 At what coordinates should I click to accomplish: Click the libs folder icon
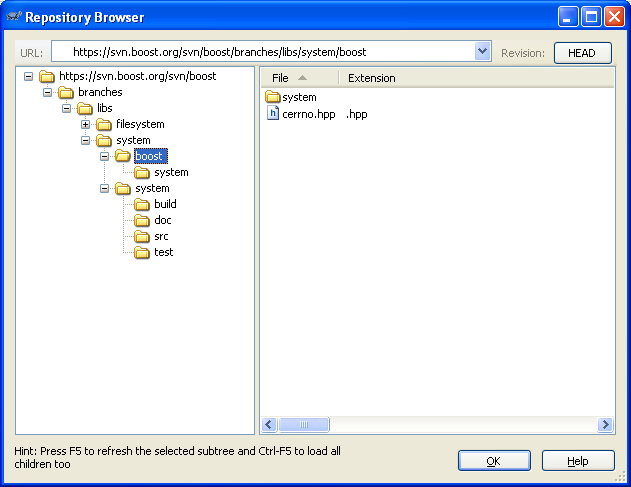pos(85,108)
